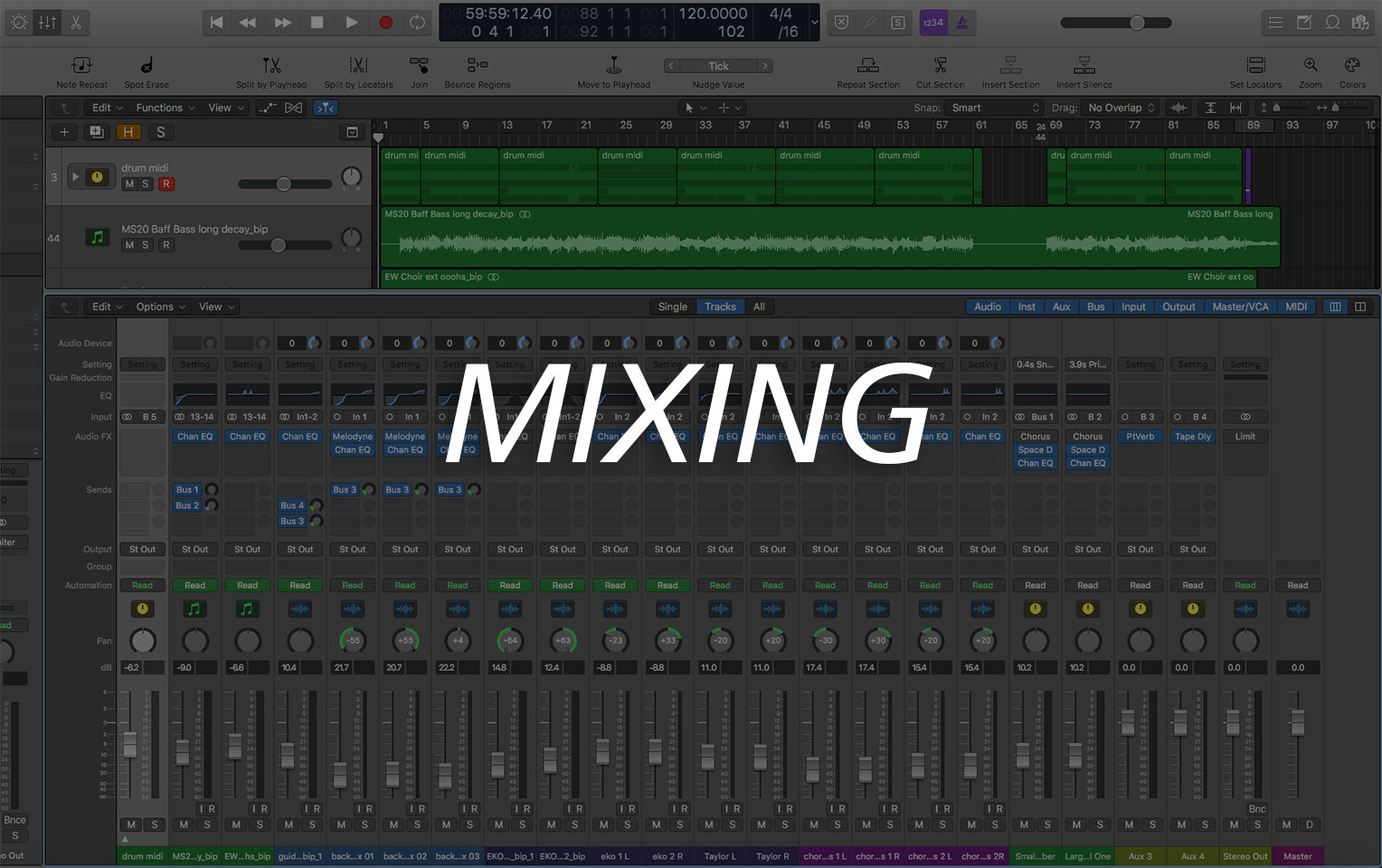This screenshot has width=1382, height=868.
Task: Click the Aux filter button in mixer
Action: (x=1061, y=307)
